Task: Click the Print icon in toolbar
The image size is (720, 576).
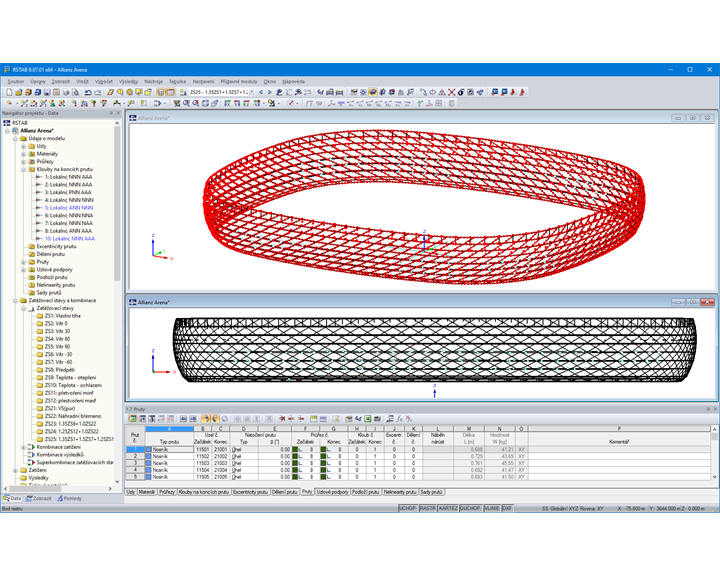Action: pos(66,92)
